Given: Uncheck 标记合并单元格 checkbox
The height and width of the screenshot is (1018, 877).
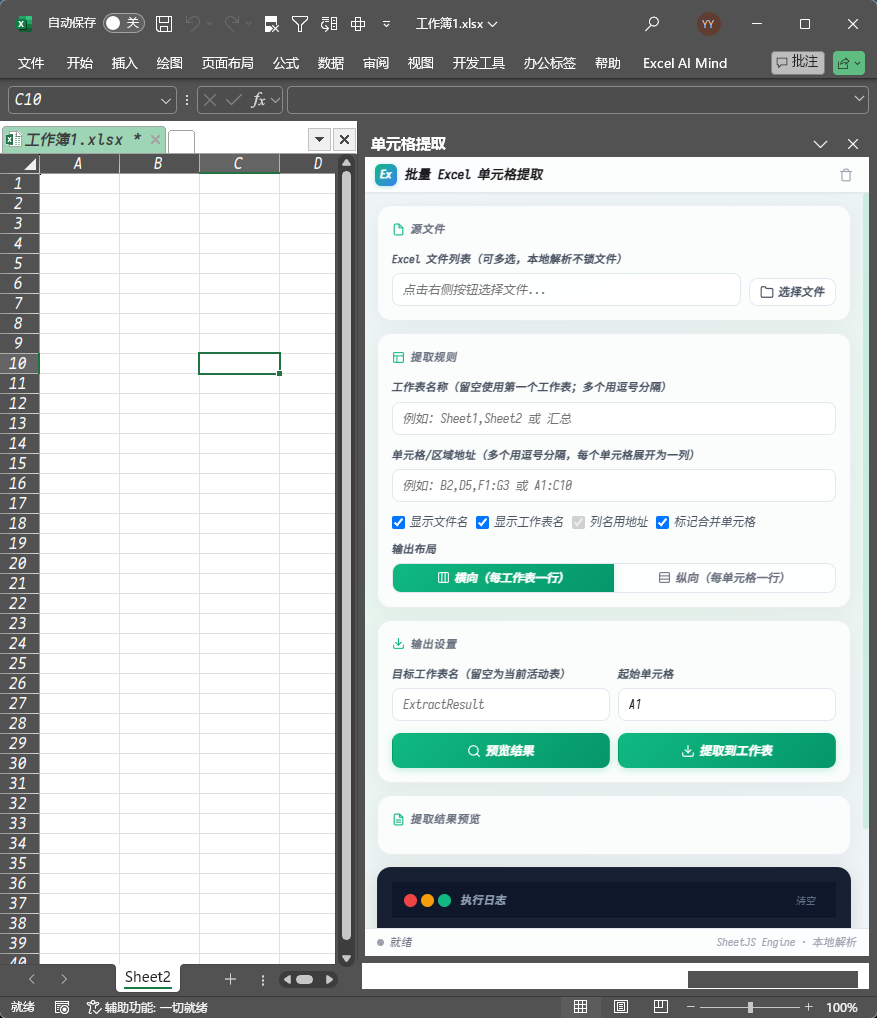Looking at the screenshot, I should (662, 522).
